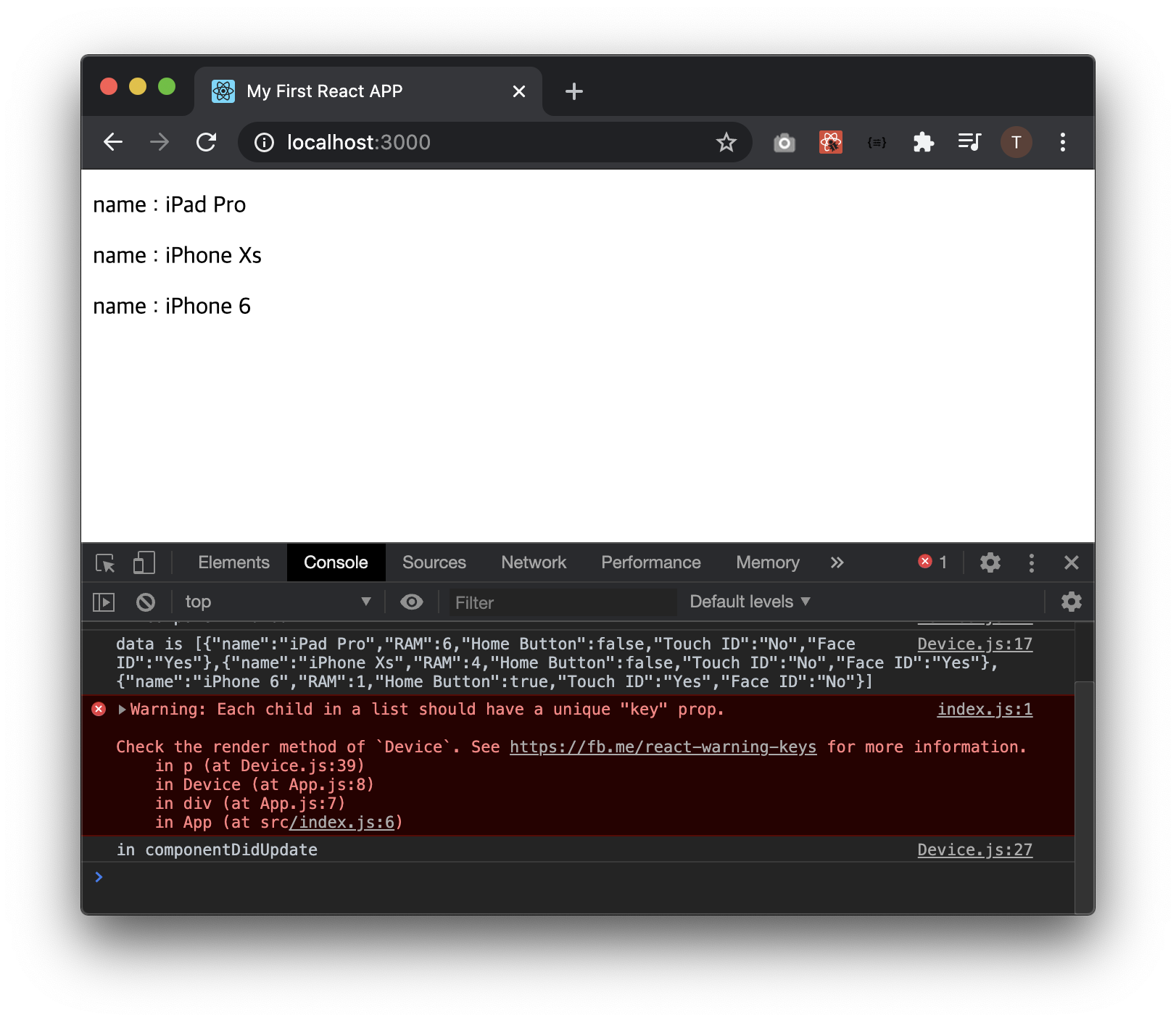Screen dimensions: 1176x1022
Task: Activate inspect element picker
Action: click(x=105, y=563)
